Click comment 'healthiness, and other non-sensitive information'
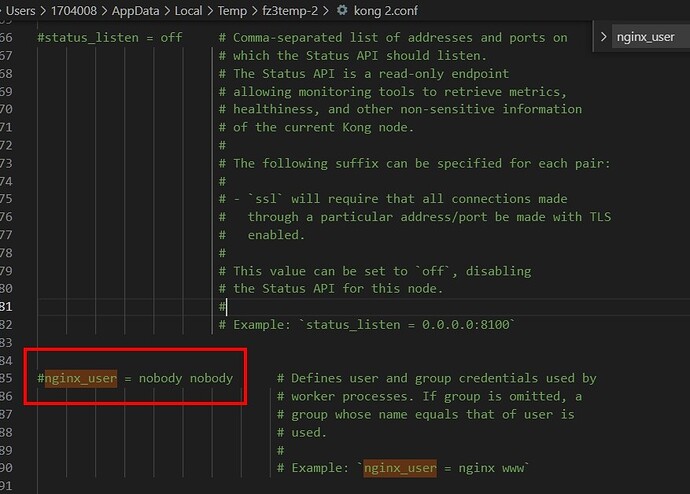This screenshot has width=690, height=494. pyautogui.click(x=407, y=109)
